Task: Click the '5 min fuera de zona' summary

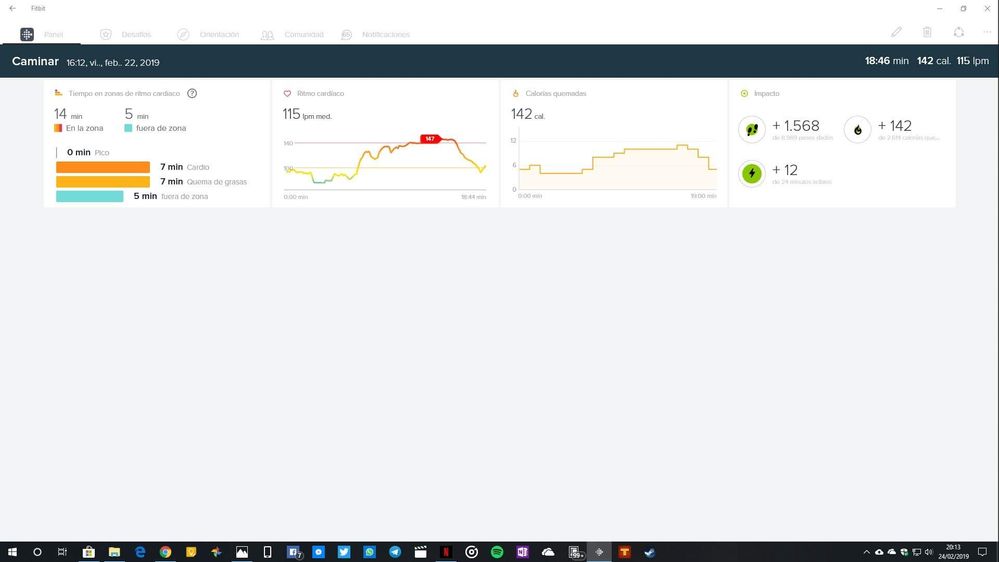Action: click(x=155, y=120)
